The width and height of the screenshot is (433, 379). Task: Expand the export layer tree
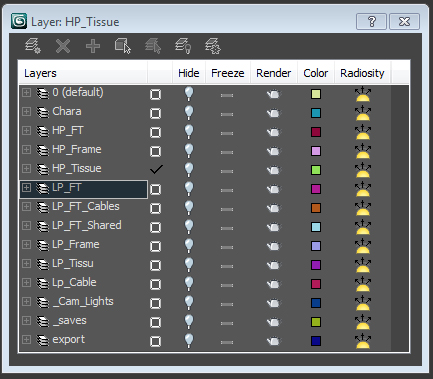(x=26, y=339)
